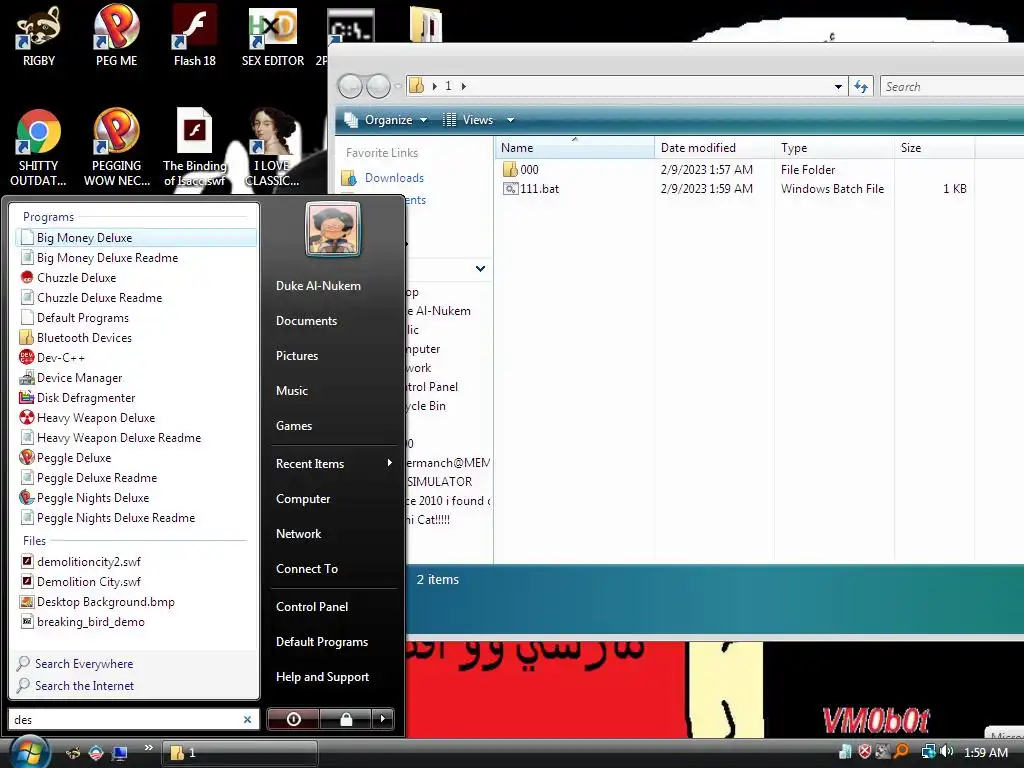
Task: Select Big Money Deluxe Readme result
Action: click(x=136, y=258)
